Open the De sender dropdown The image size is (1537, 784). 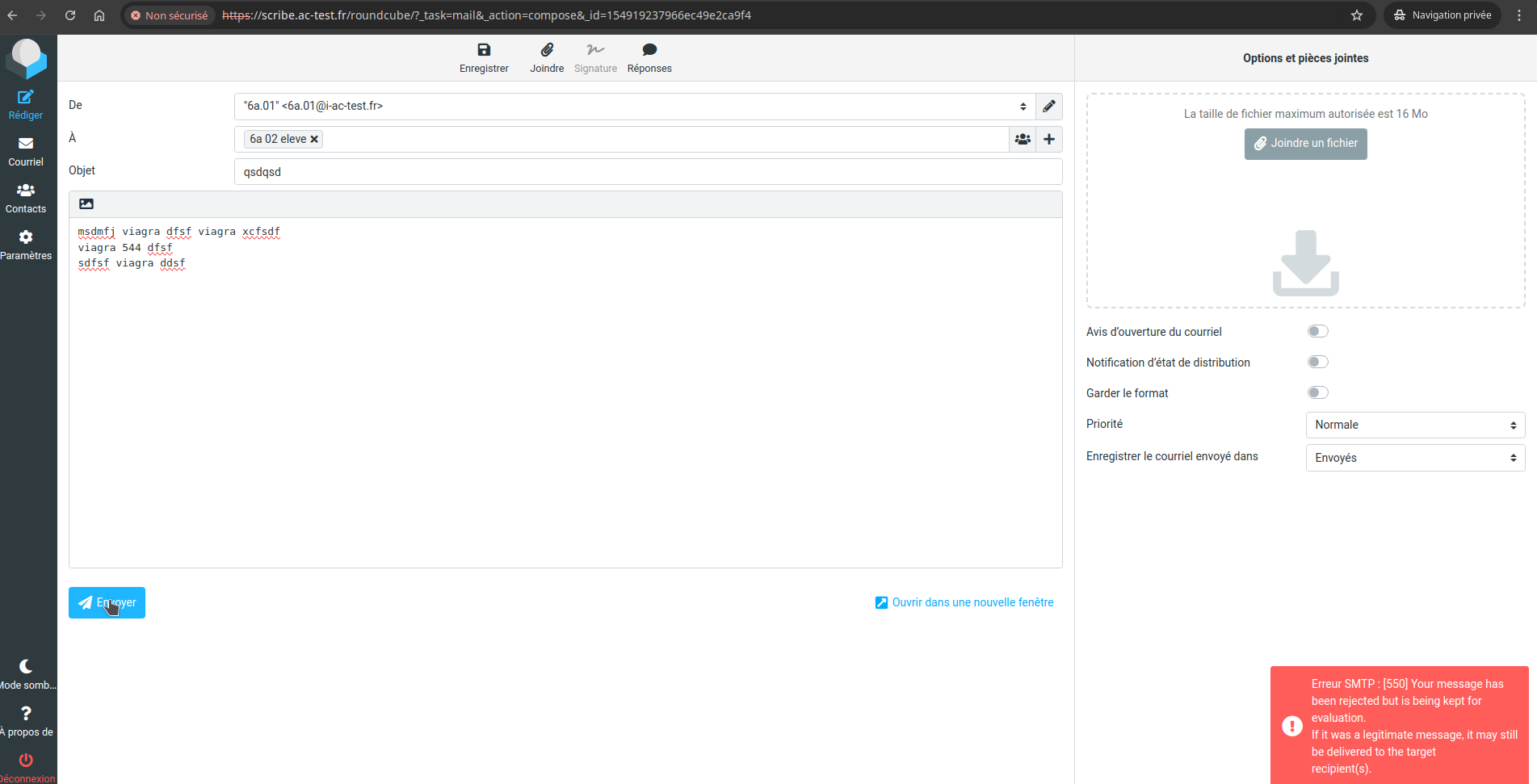[634, 107]
